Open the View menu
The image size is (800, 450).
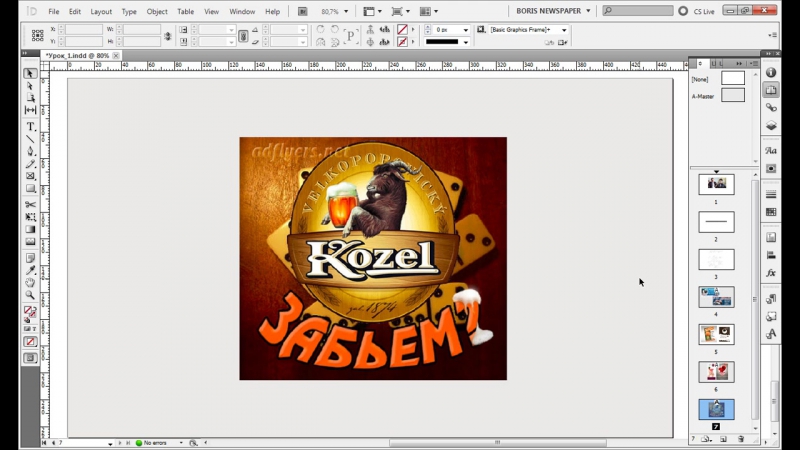[211, 11]
